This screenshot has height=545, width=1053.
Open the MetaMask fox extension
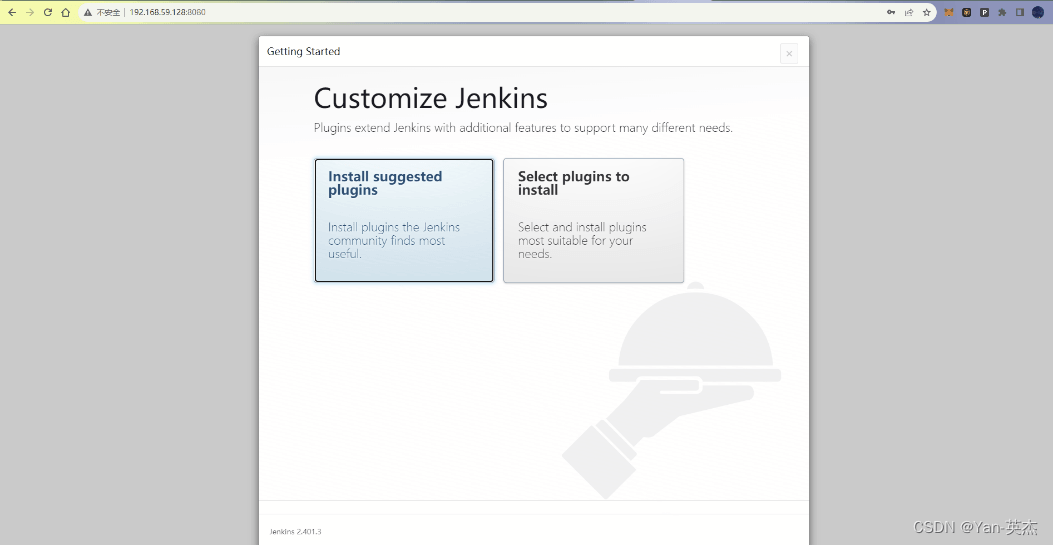coord(949,12)
